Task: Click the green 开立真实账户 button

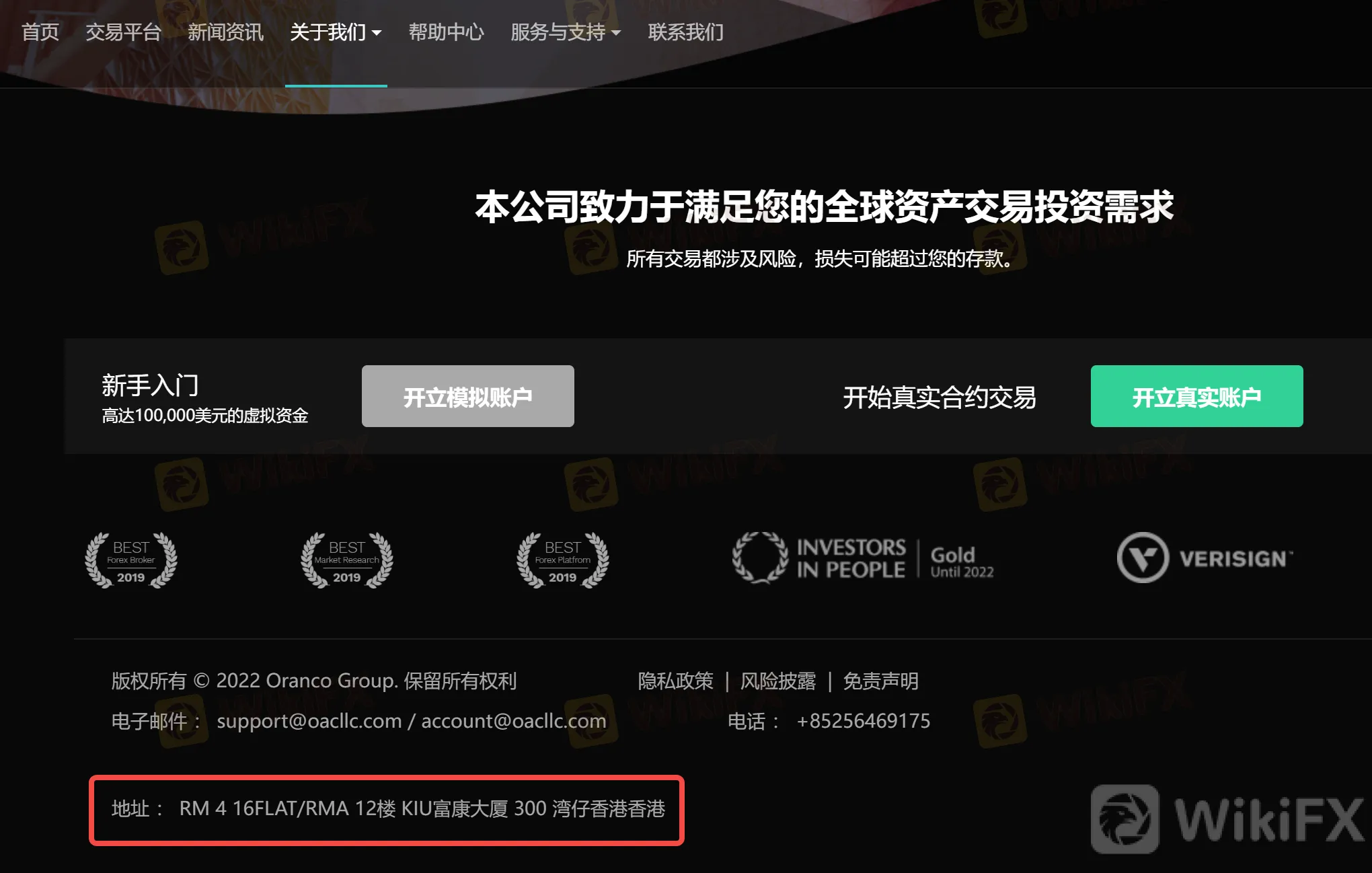Action: point(1196,397)
